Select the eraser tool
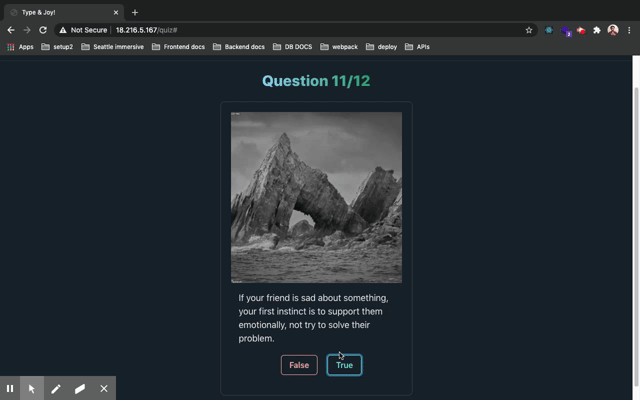This screenshot has height=400, width=640. [80, 388]
